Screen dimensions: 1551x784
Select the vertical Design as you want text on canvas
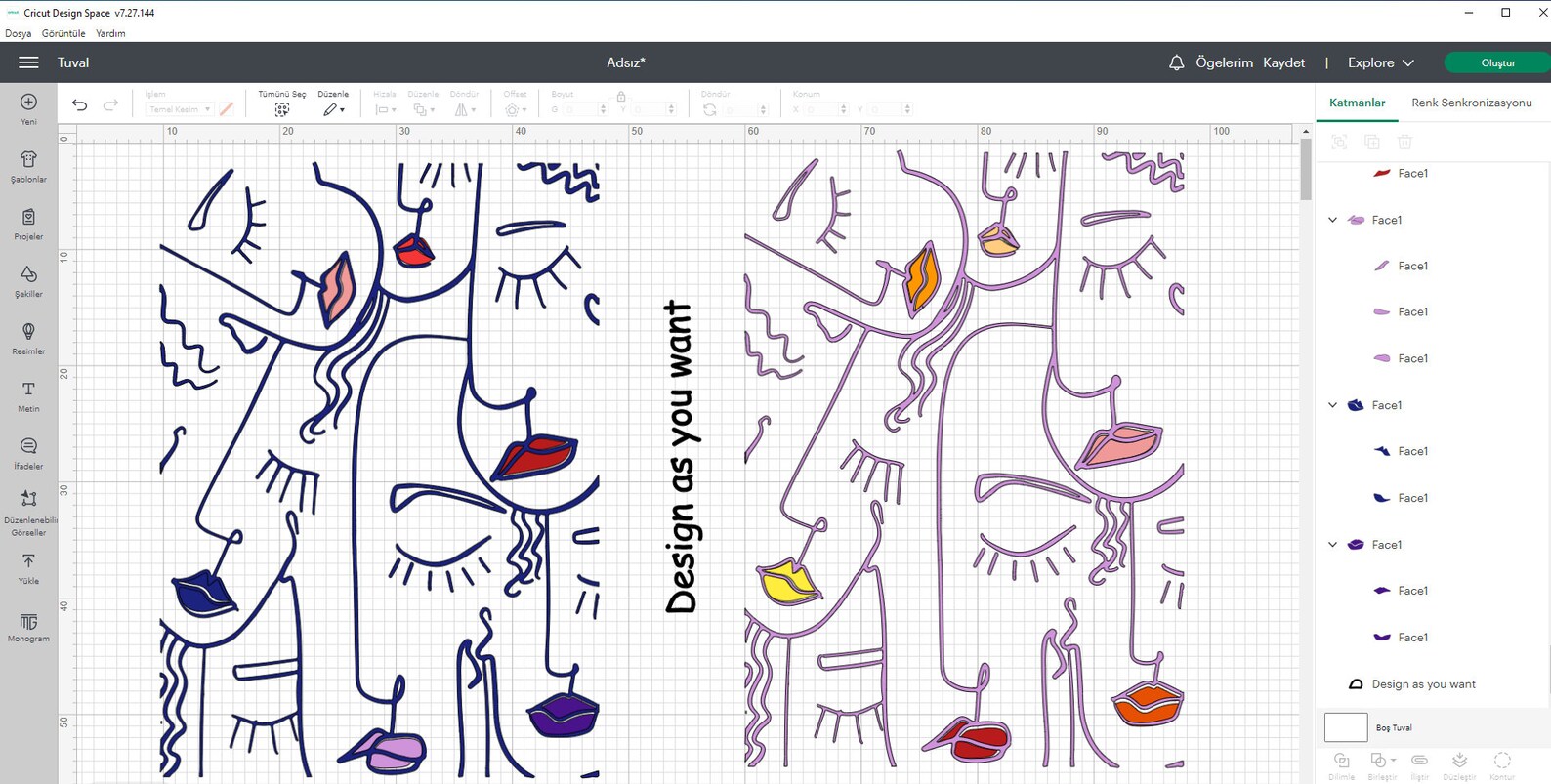click(680, 457)
